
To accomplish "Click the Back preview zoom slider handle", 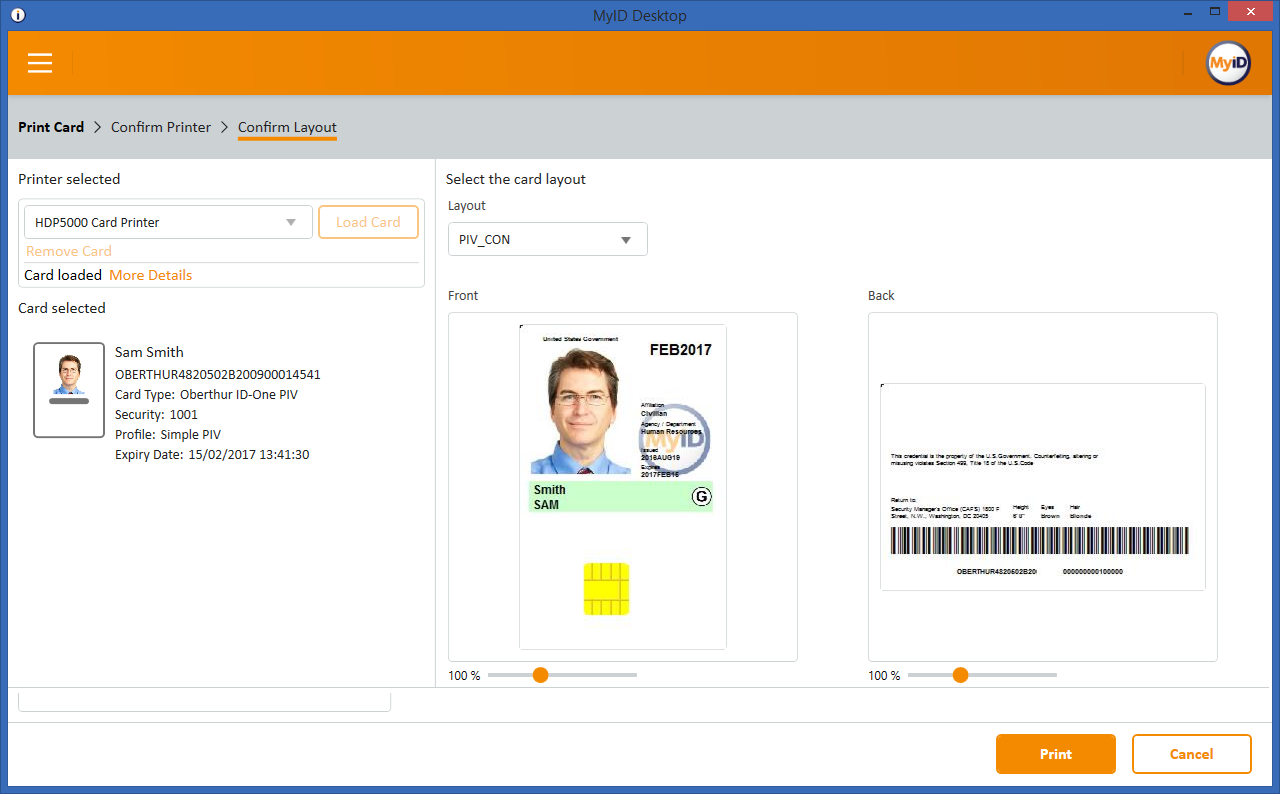I will (961, 675).
